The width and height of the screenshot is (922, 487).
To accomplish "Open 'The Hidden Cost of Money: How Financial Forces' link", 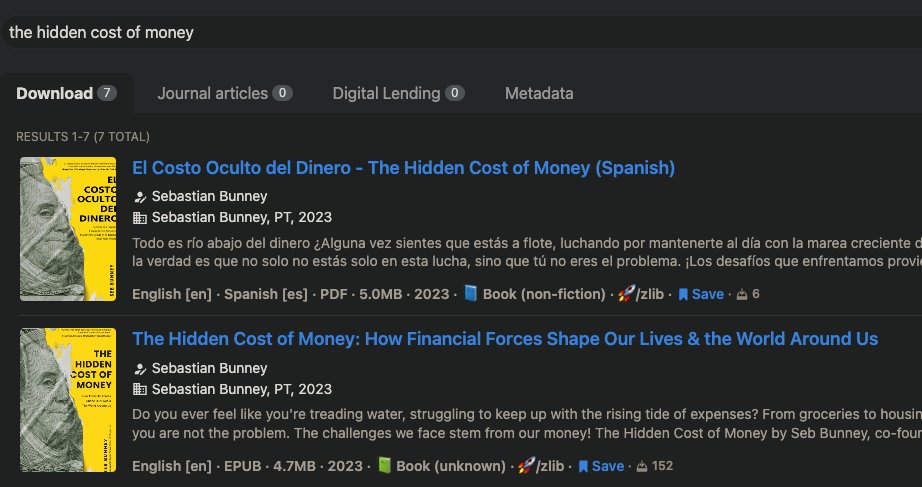I will pyautogui.click(x=505, y=339).
